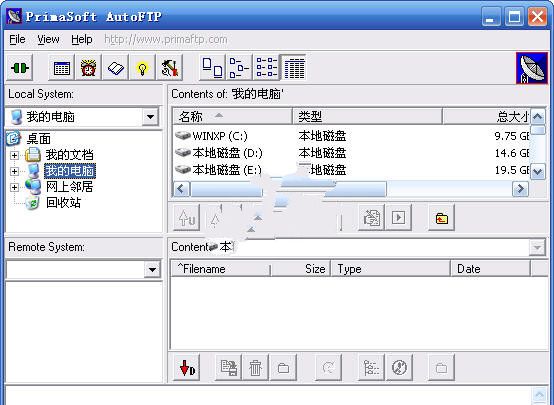This screenshot has width=554, height=405.
Task: Click the red download arrow D button
Action: [187, 368]
